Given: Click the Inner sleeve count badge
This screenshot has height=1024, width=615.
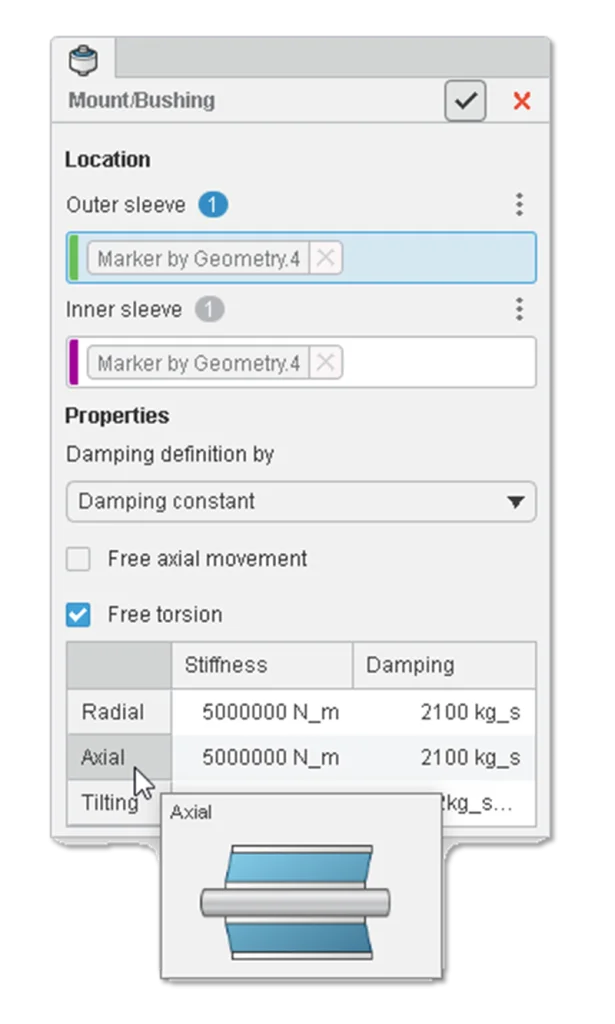Looking at the screenshot, I should point(209,309).
